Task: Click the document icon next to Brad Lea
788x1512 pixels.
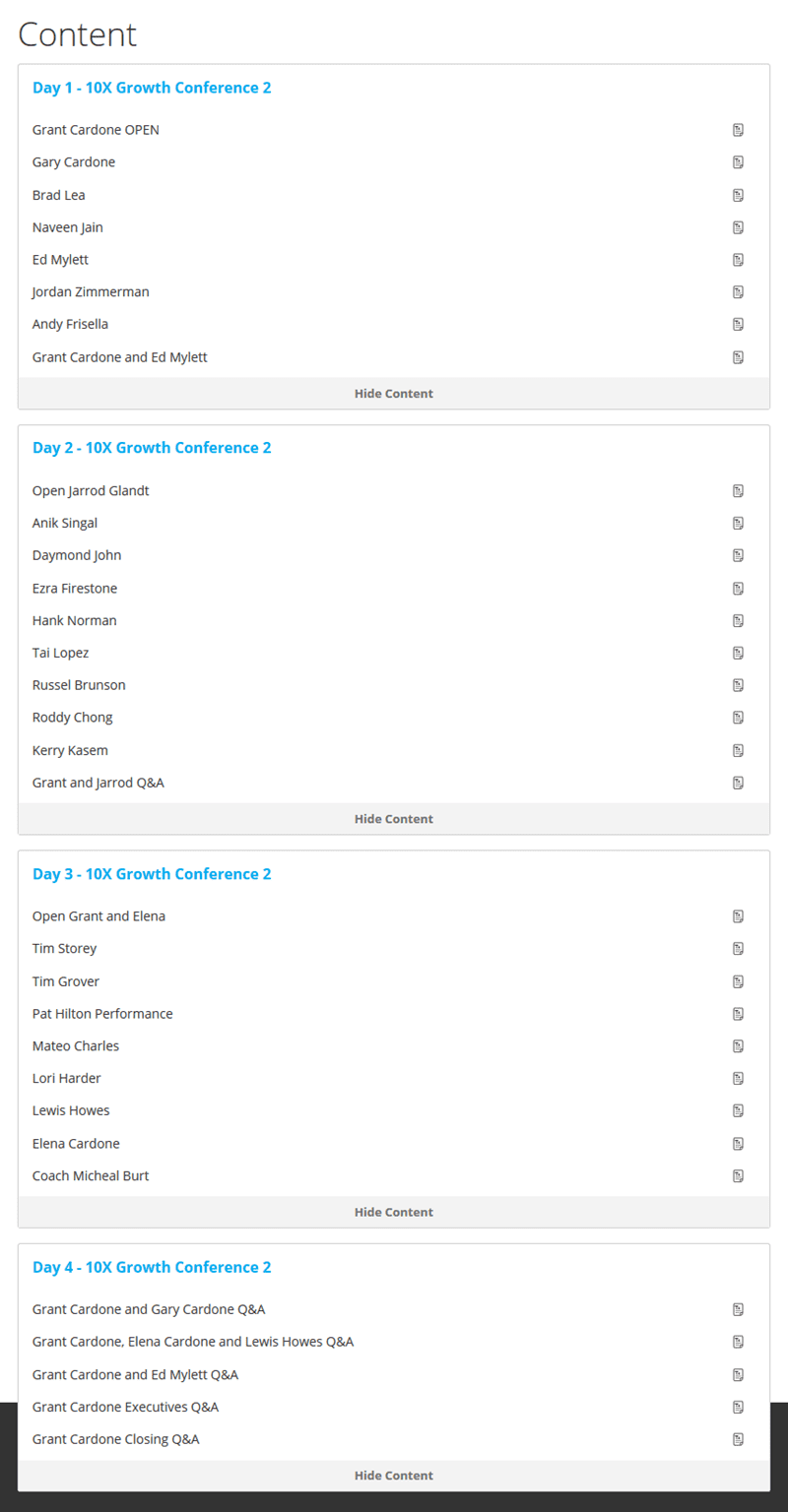Action: click(738, 195)
